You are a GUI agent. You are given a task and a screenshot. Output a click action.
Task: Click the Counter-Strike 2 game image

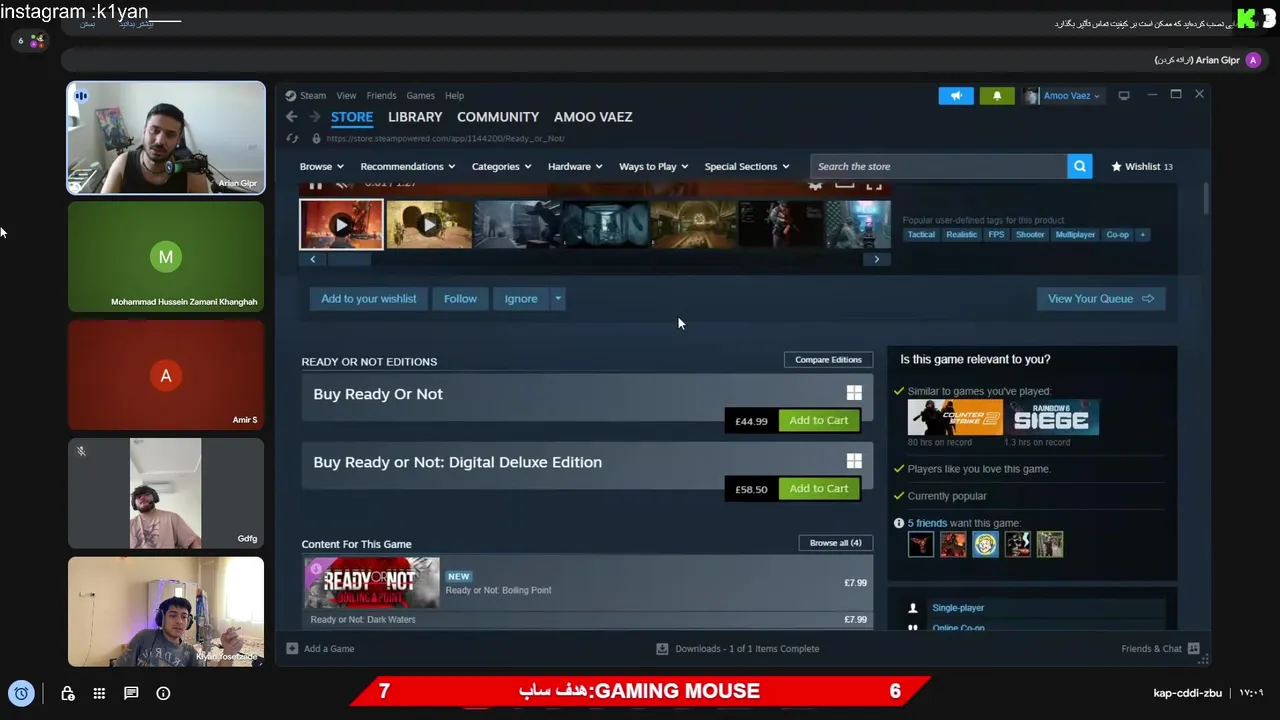point(955,417)
